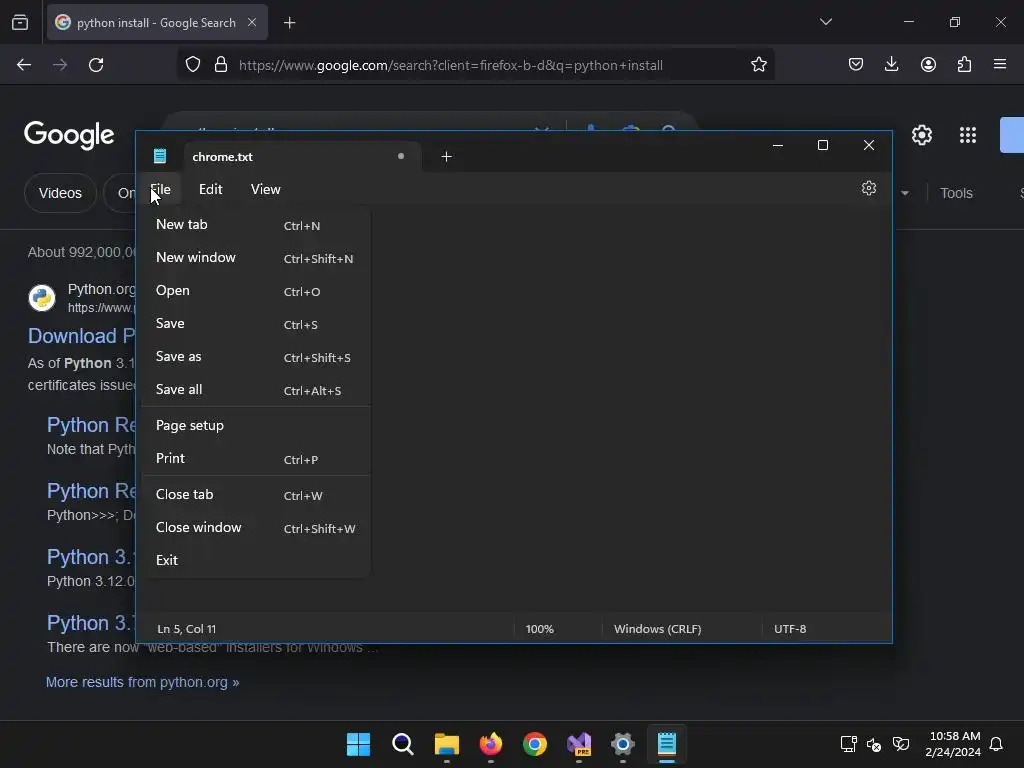Open Firefox hamburger application menu
Viewport: 1024px width, 768px height.
point(1000,64)
